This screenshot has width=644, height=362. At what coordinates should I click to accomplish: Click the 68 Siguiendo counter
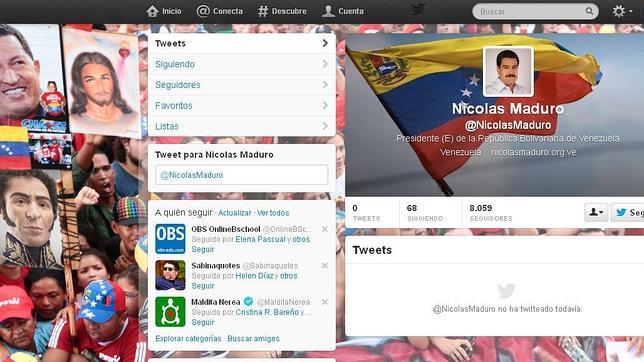tap(425, 213)
